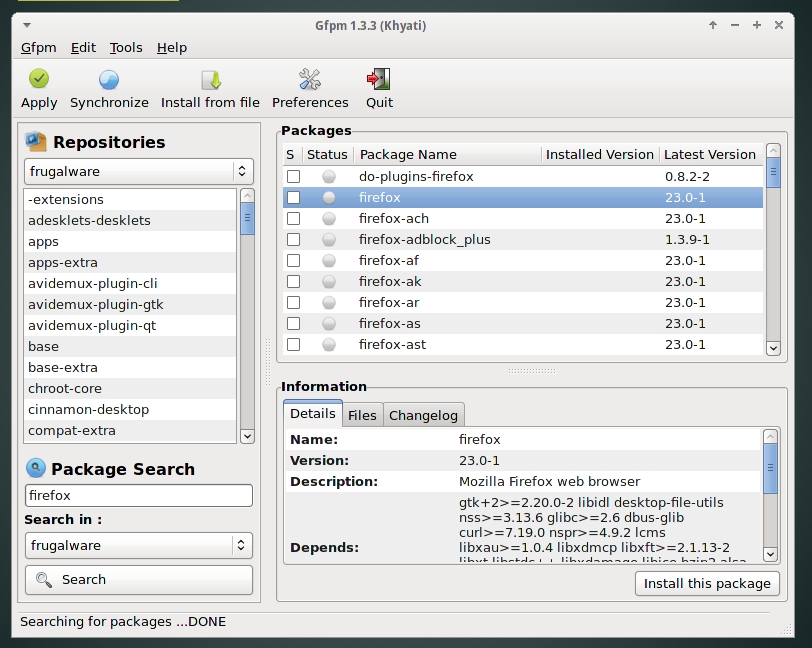Click the Repositories panel icon
This screenshot has width=812, height=648.
36,141
